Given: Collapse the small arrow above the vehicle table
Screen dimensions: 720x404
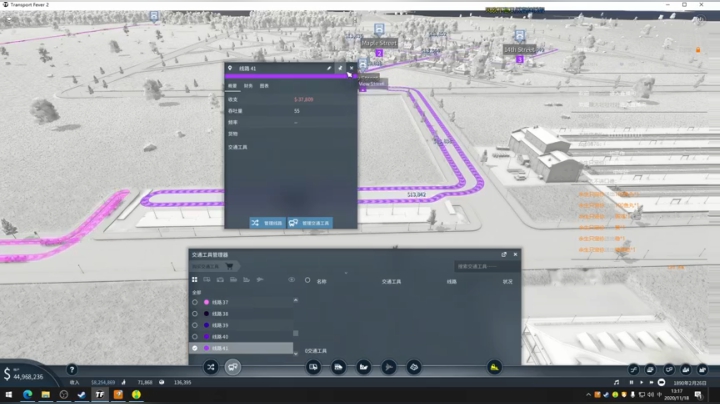Looking at the screenshot, I should 346,273.
